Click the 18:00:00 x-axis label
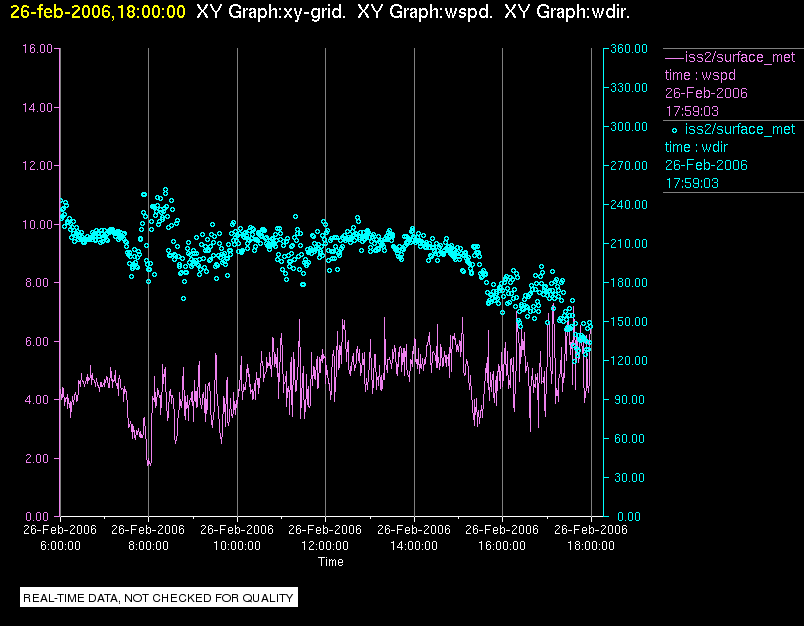This screenshot has height=626, width=804. (591, 546)
